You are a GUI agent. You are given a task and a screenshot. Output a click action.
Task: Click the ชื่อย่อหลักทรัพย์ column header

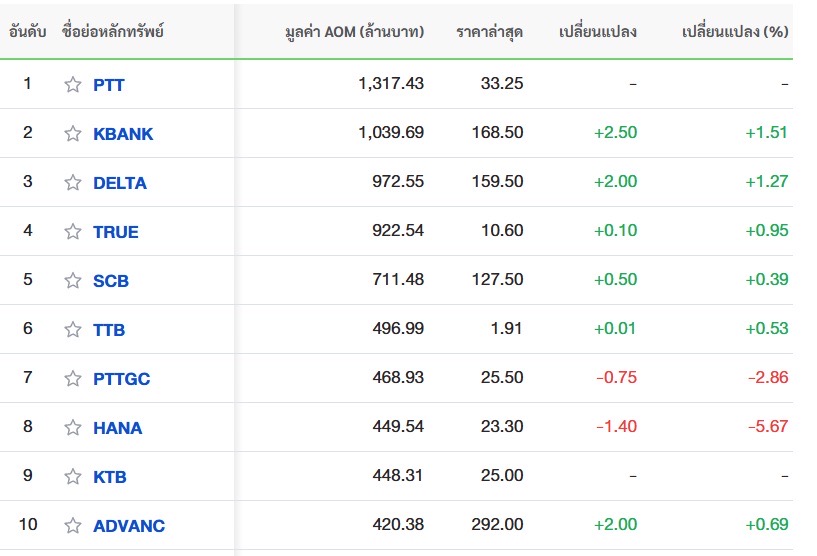(112, 31)
